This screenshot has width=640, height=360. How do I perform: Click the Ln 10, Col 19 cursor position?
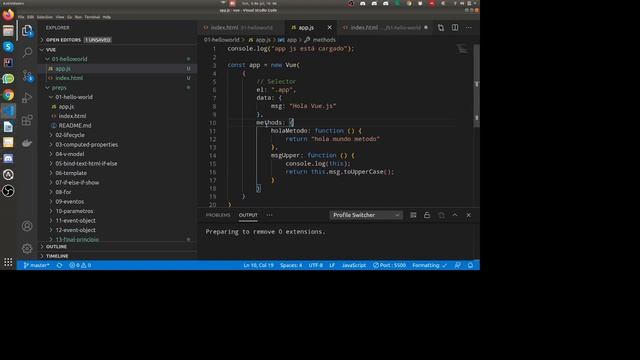pyautogui.click(x=258, y=265)
